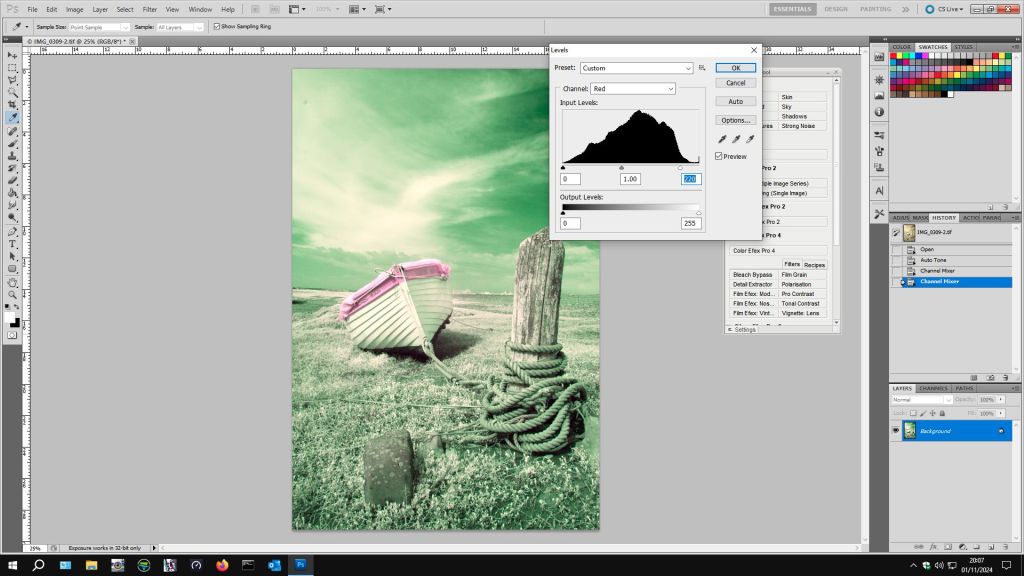Select the Zoom tool in the toolbox

[x=12, y=294]
